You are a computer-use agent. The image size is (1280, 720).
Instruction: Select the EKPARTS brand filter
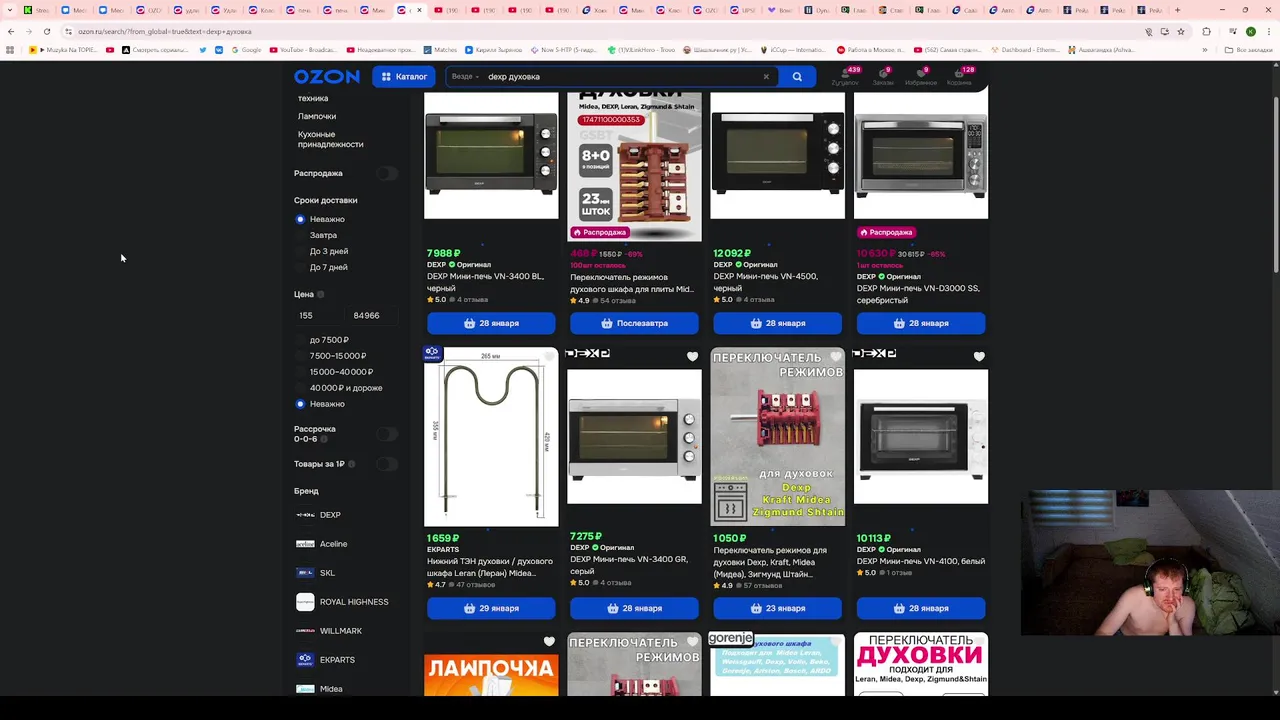coord(326,660)
